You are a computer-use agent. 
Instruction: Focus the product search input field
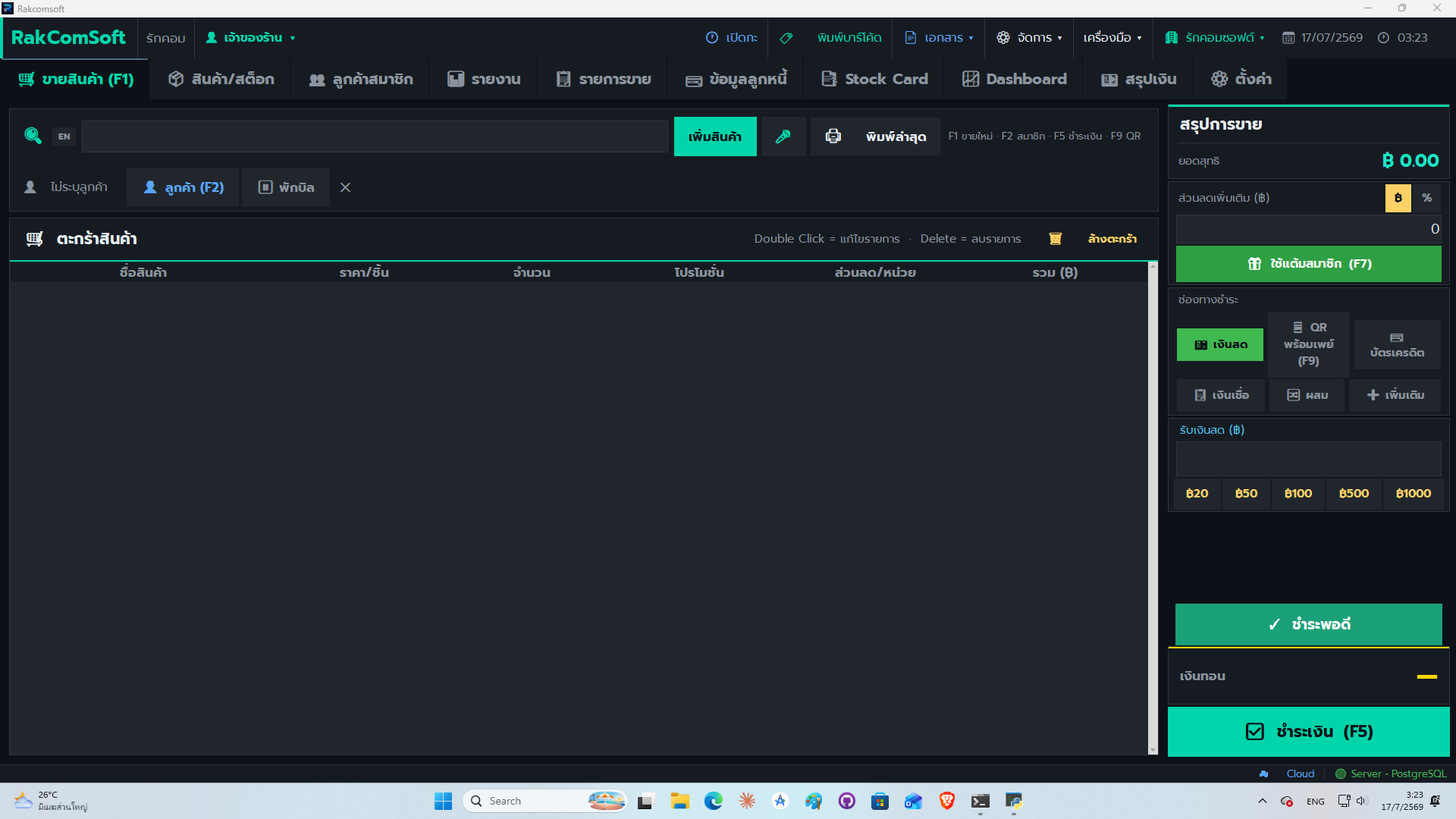(375, 136)
